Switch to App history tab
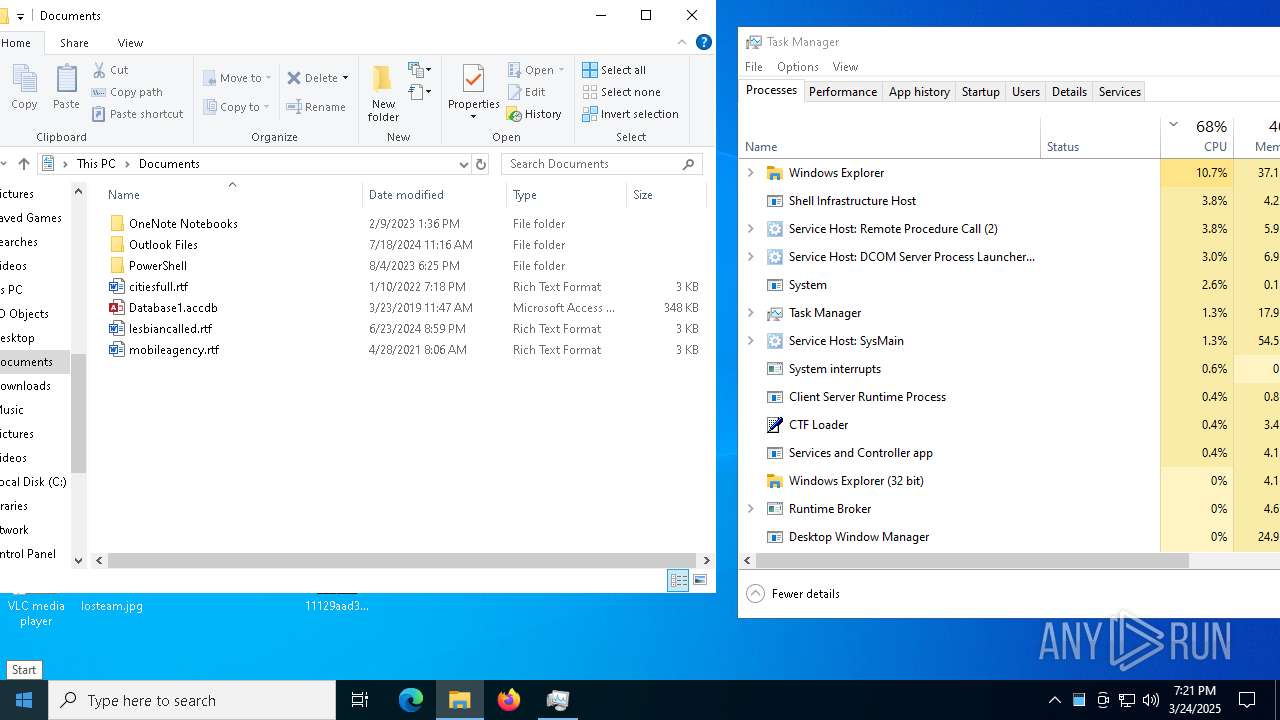Image resolution: width=1280 pixels, height=720 pixels. point(919,91)
